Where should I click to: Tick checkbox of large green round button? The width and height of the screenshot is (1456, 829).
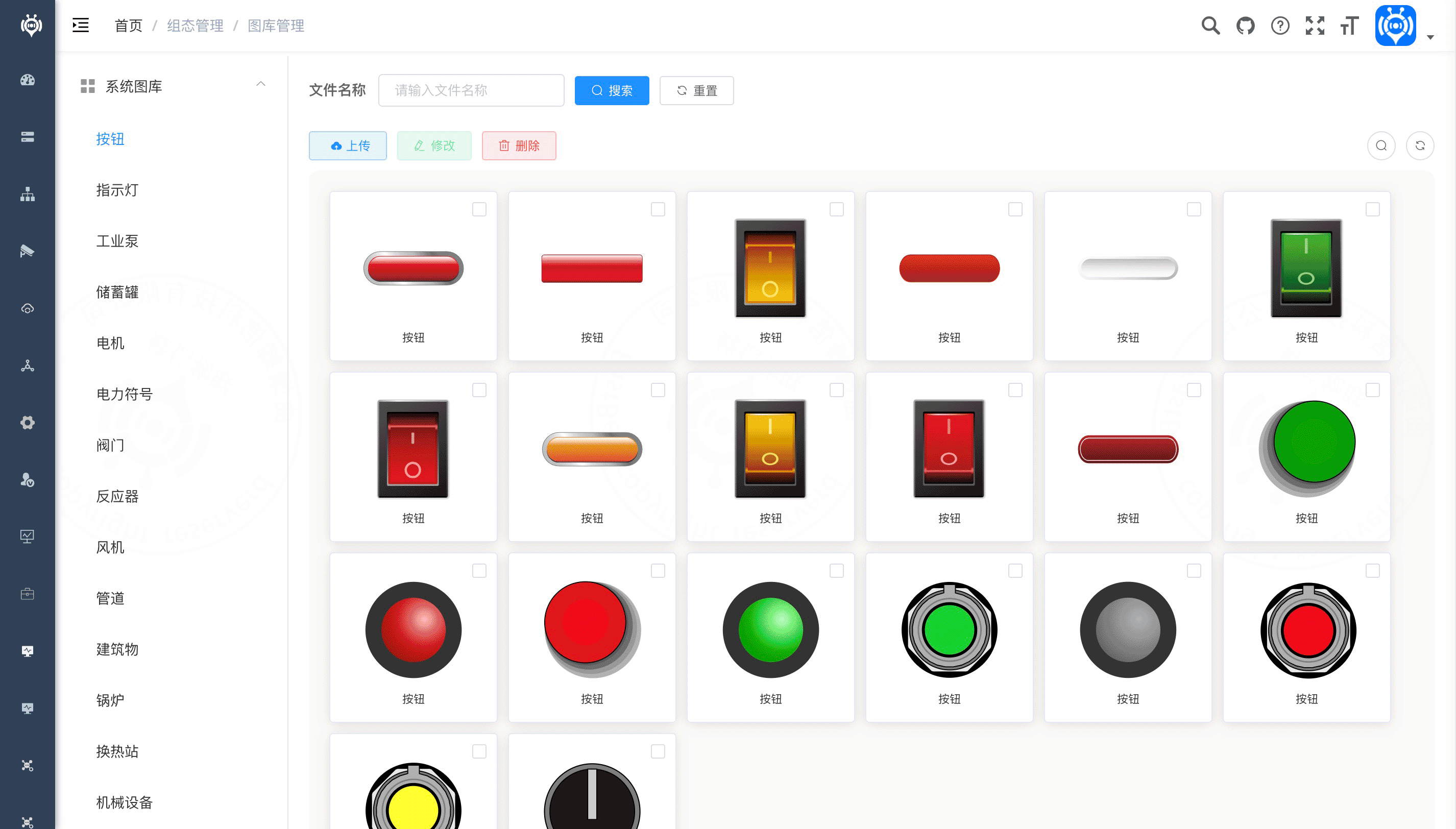pyautogui.click(x=1372, y=390)
